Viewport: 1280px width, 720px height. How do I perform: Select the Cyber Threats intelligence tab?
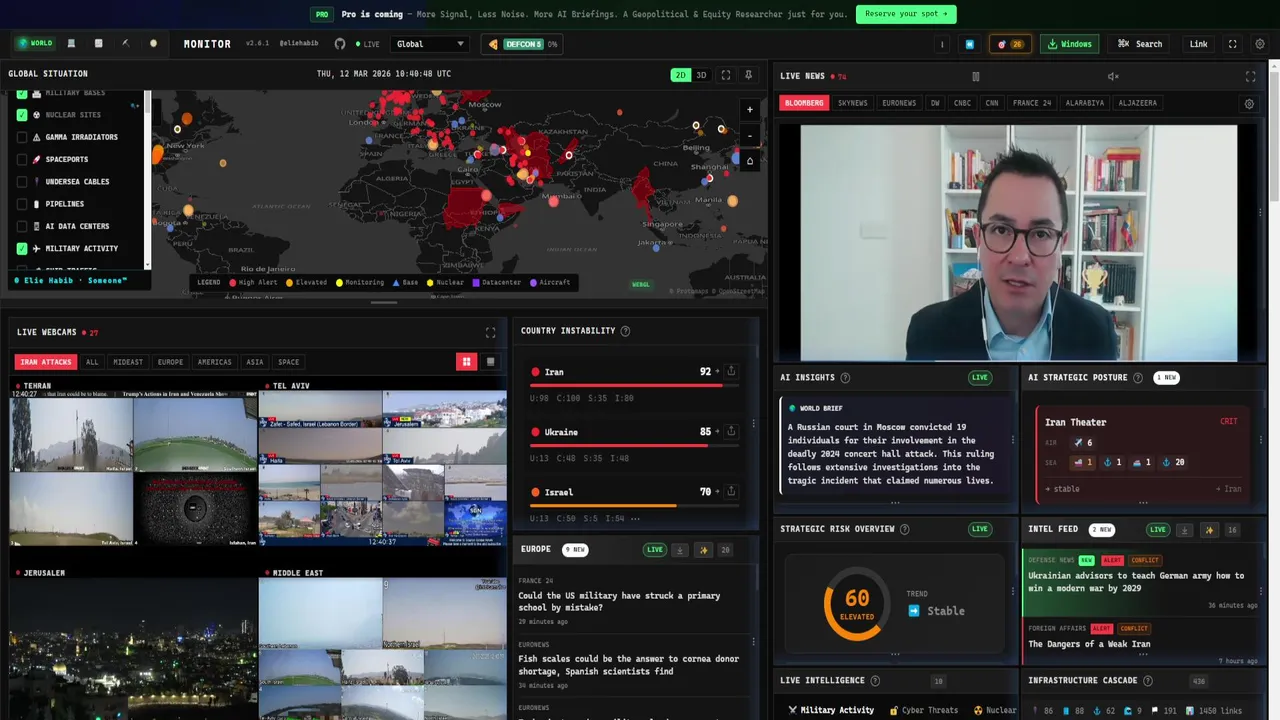pyautogui.click(x=924, y=710)
